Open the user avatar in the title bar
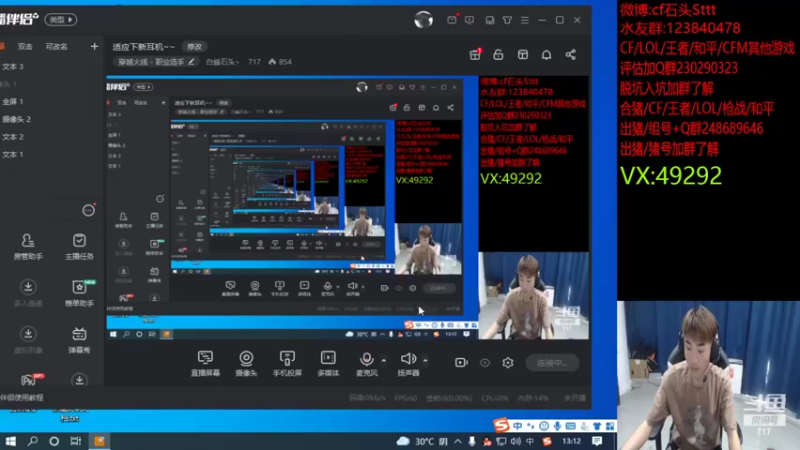Viewport: 800px width, 450px height. point(423,20)
